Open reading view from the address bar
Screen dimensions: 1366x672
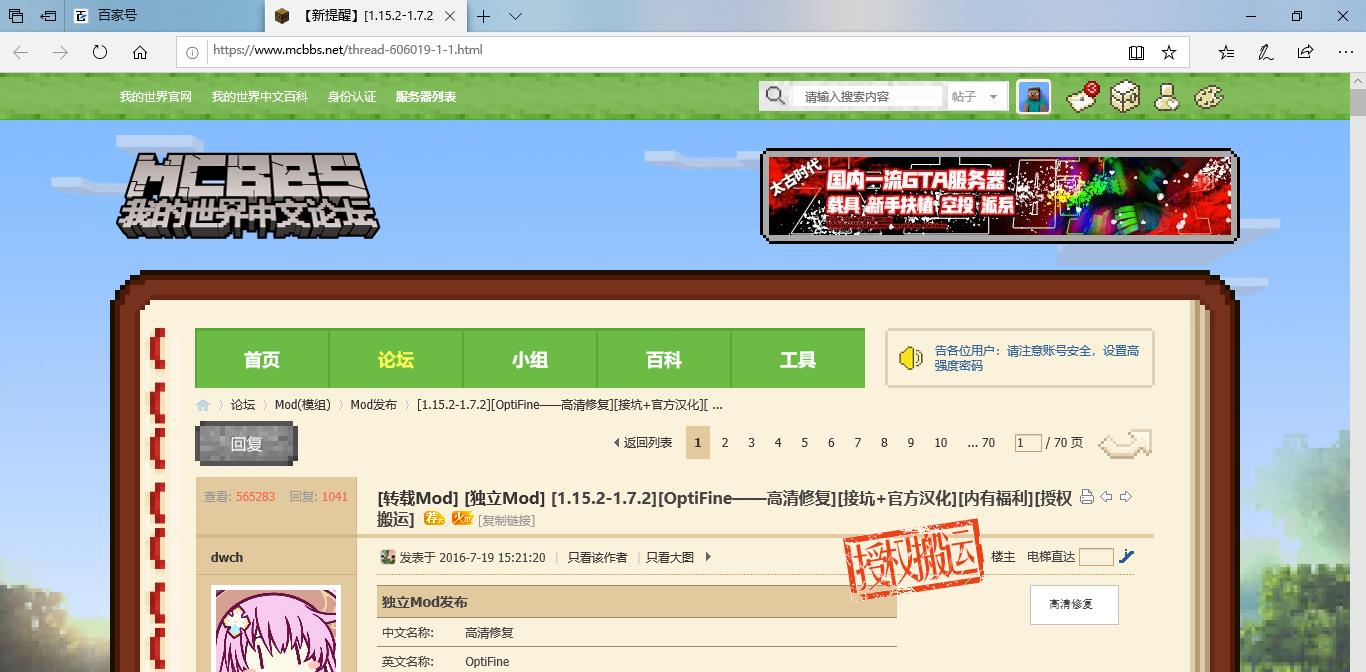(1136, 52)
